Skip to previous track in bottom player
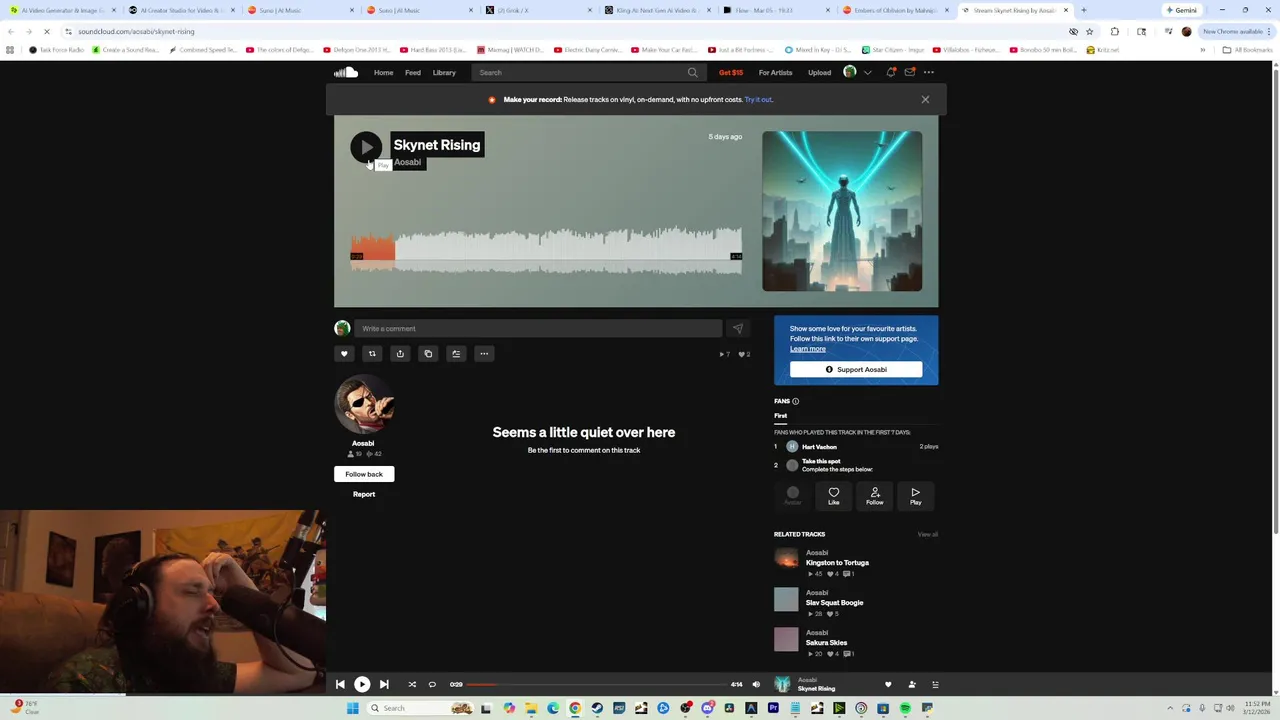The image size is (1280, 720). [340, 684]
